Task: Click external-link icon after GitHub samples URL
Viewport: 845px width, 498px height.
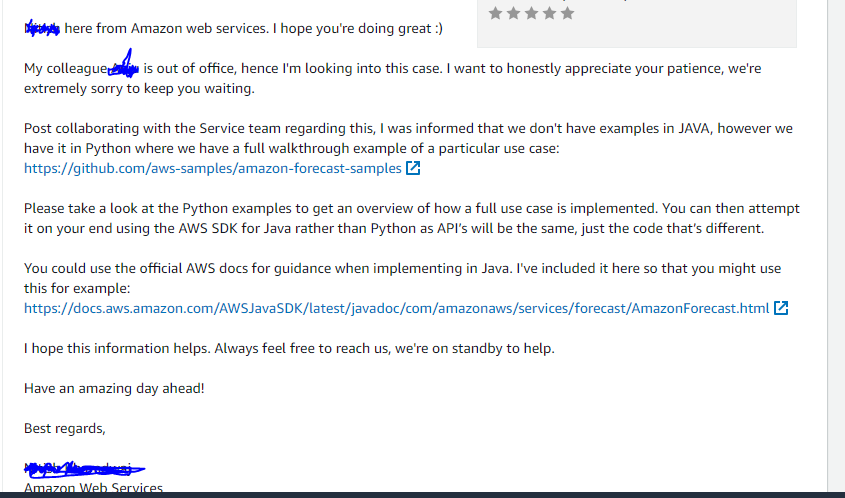Action: click(x=413, y=168)
